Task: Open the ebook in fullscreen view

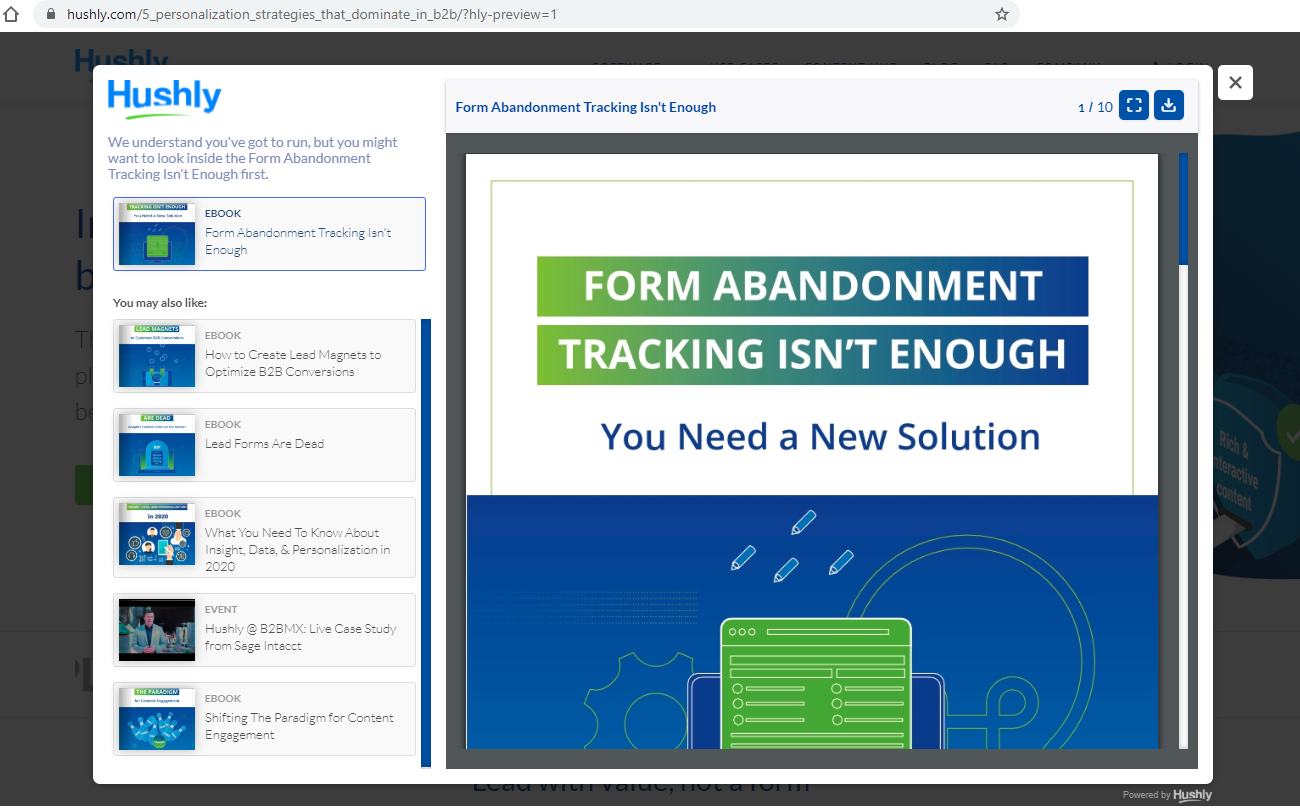Action: point(1134,105)
